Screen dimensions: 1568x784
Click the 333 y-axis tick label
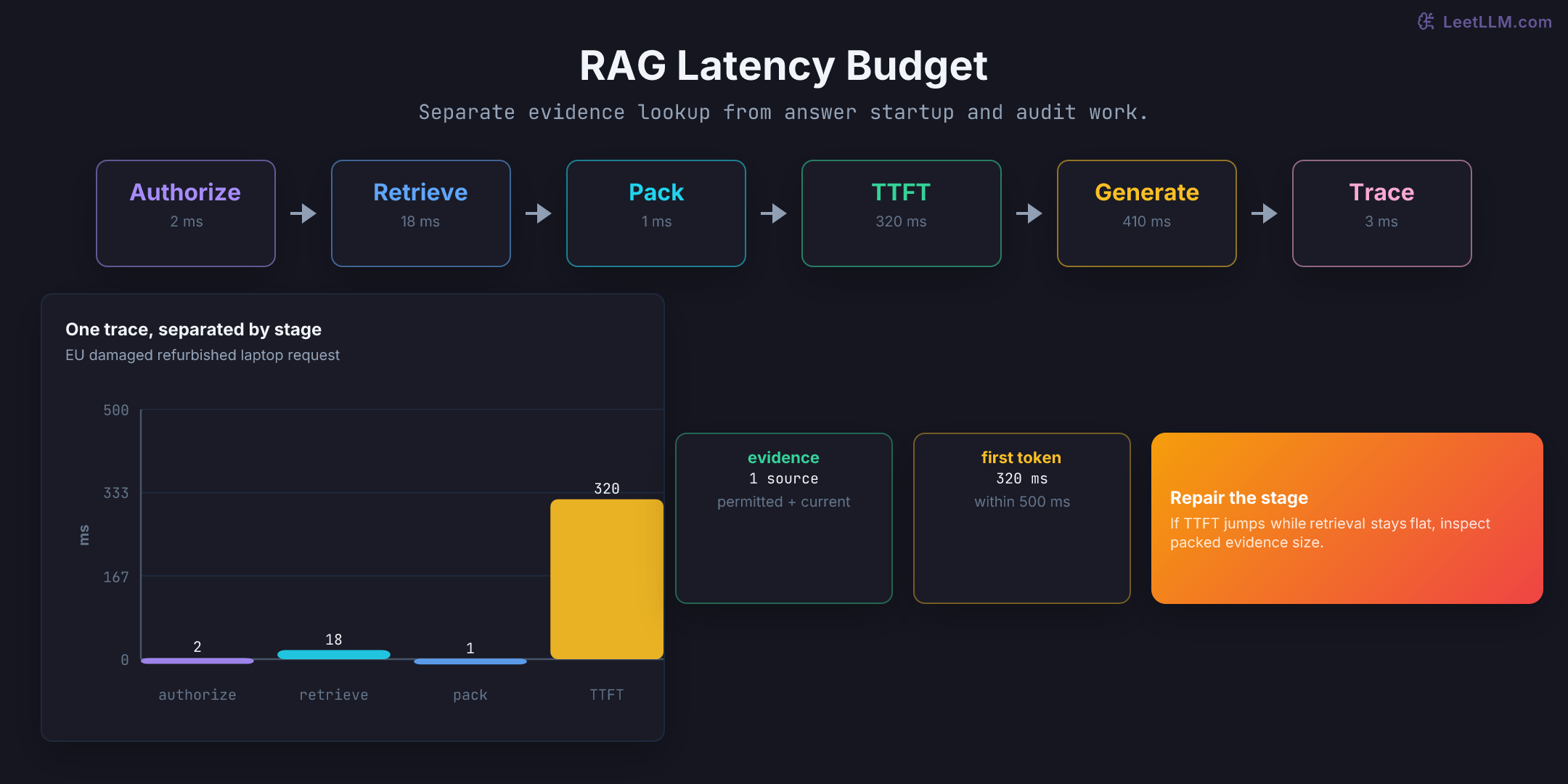coord(116,493)
